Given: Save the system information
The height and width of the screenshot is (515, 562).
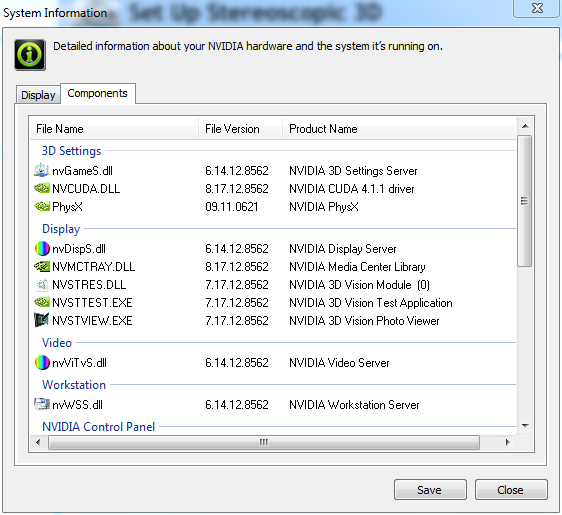Looking at the screenshot, I should click(x=430, y=490).
